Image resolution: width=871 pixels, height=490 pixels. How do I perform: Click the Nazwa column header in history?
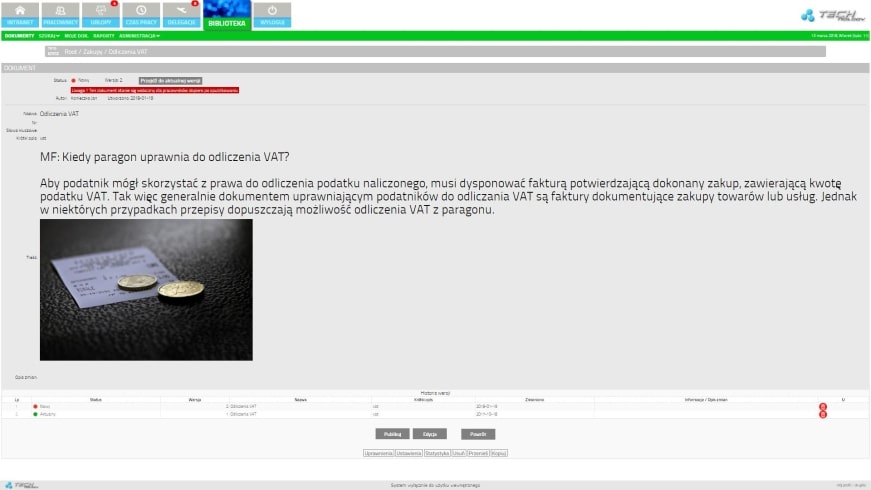tap(301, 399)
